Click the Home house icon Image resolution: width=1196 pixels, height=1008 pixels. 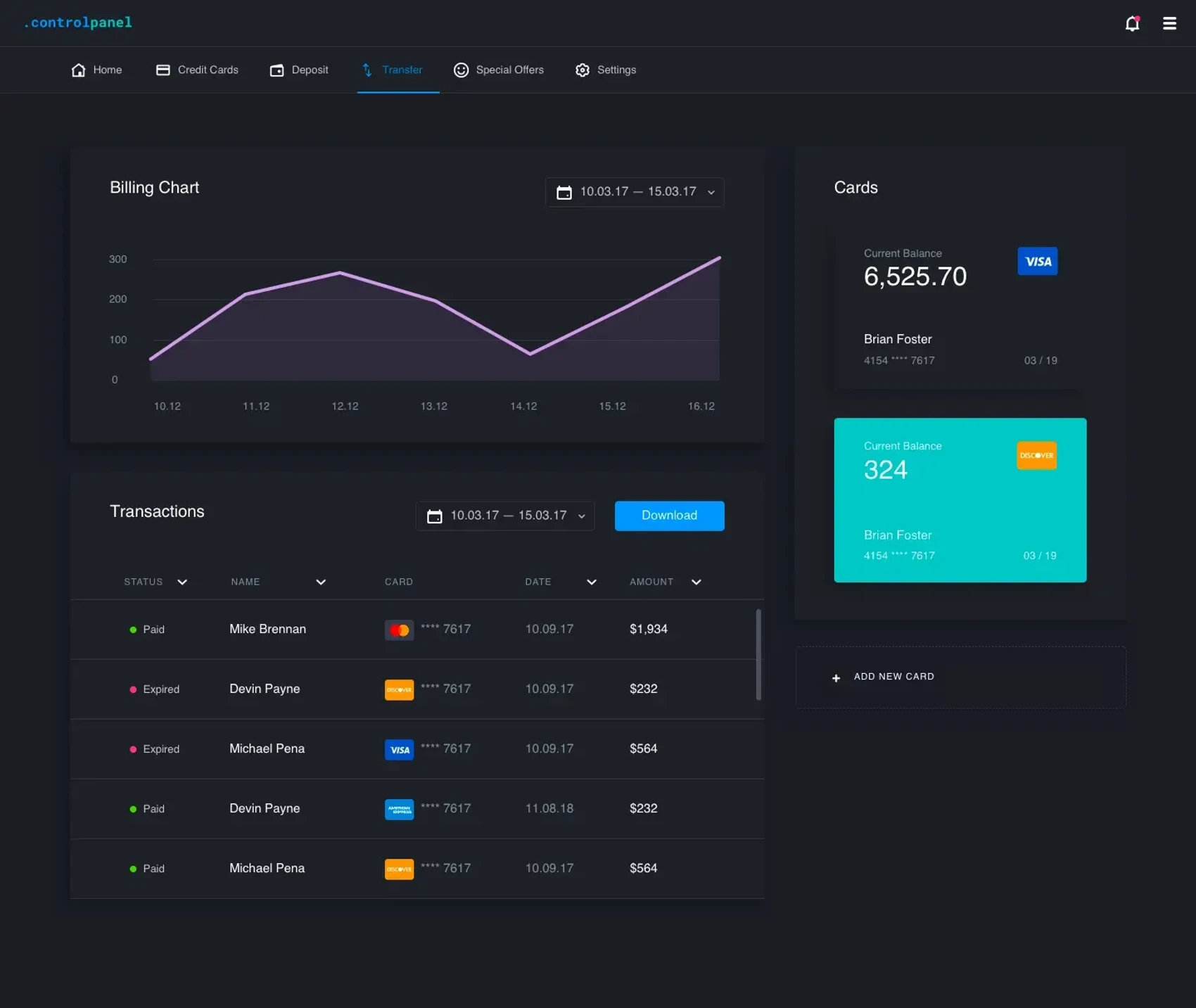78,70
